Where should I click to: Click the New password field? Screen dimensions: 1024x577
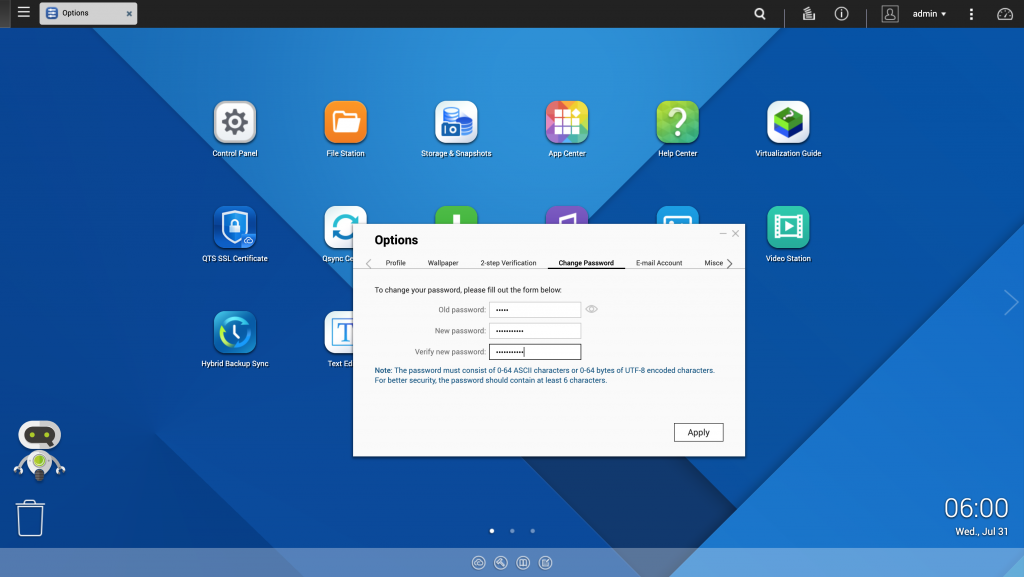tap(535, 331)
